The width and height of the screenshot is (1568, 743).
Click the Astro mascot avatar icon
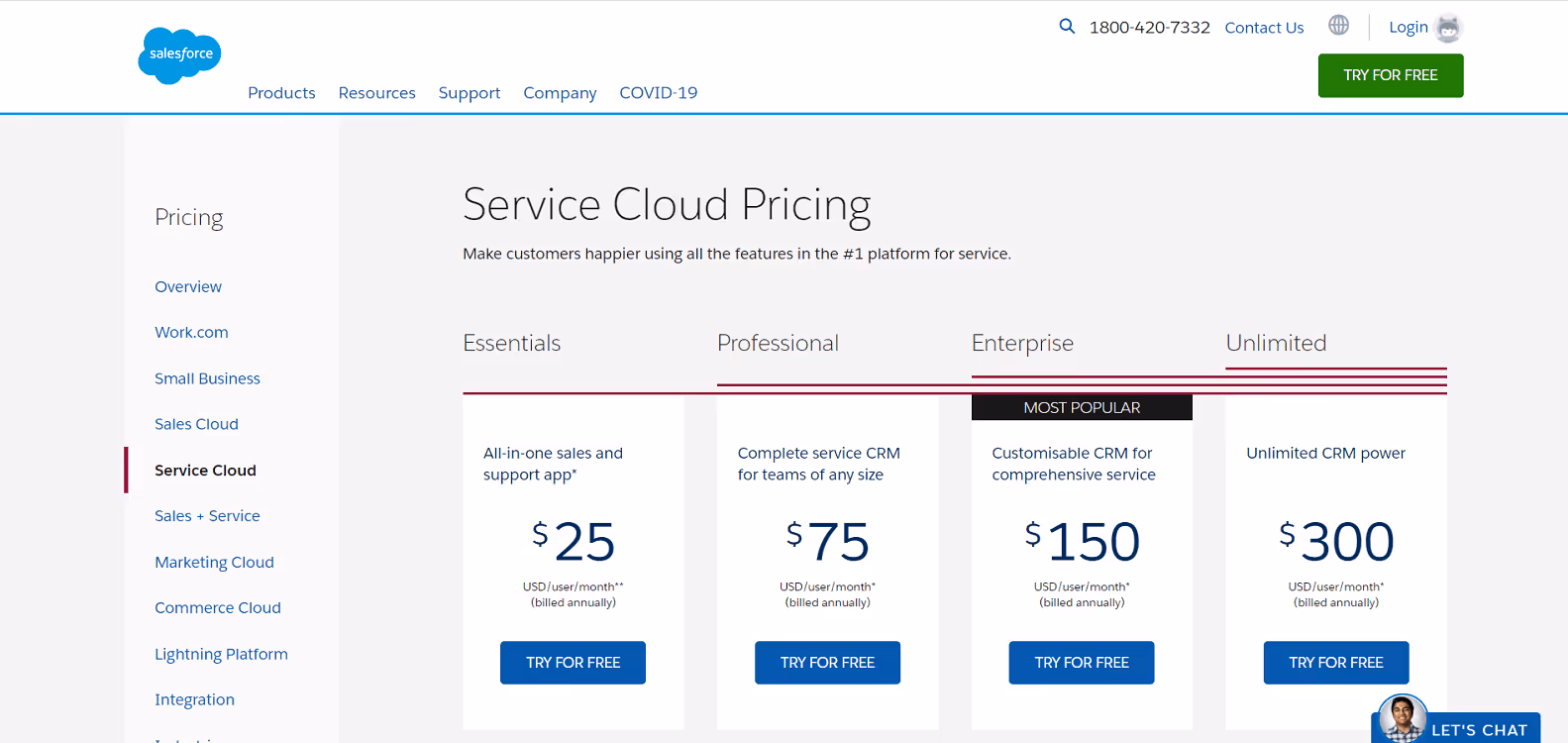1448,28
